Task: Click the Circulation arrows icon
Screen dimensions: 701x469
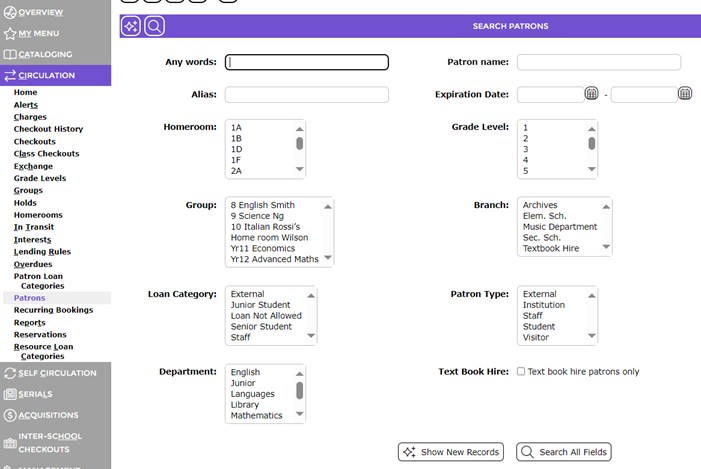Action: pyautogui.click(x=10, y=76)
